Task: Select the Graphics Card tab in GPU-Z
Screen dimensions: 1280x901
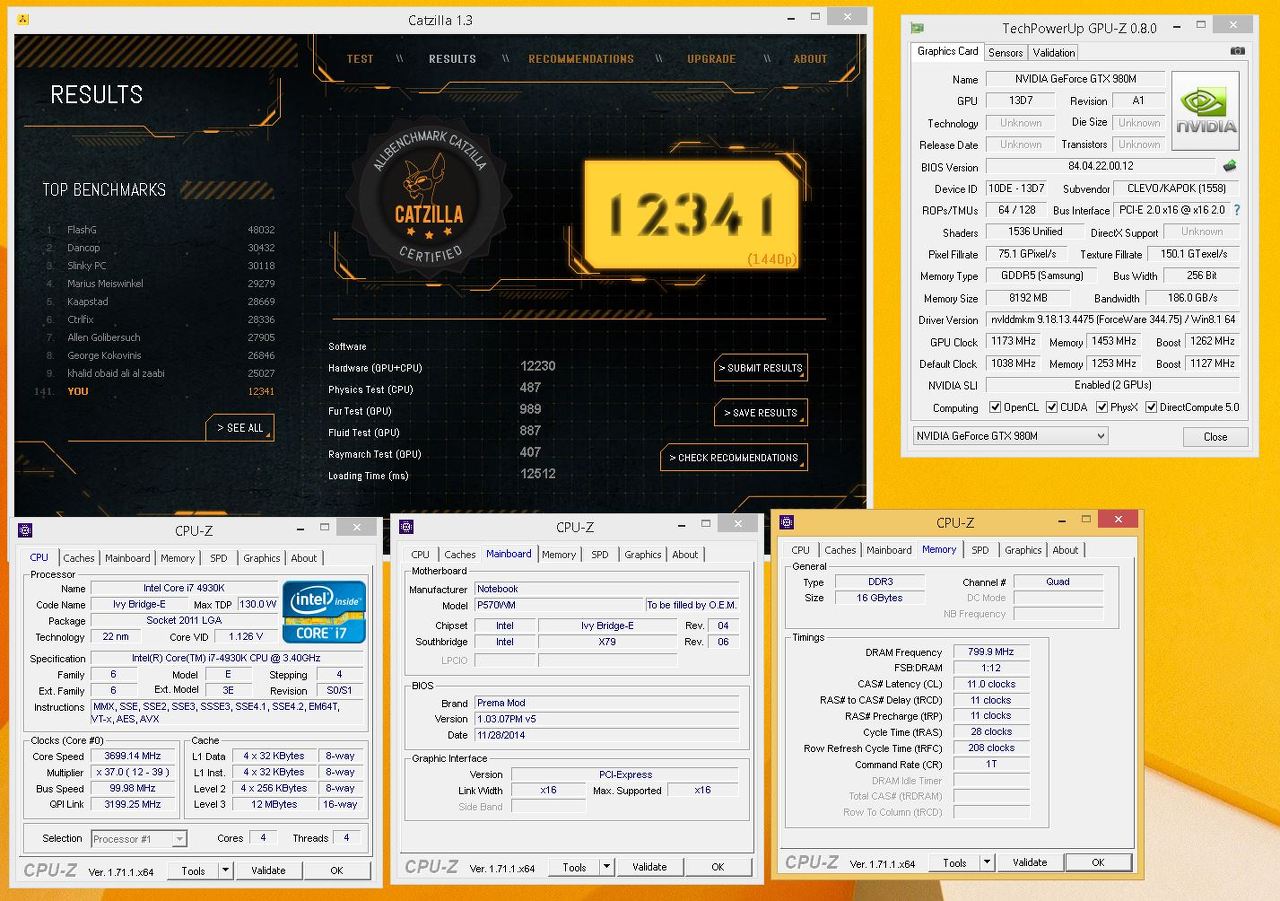Action: tap(948, 51)
